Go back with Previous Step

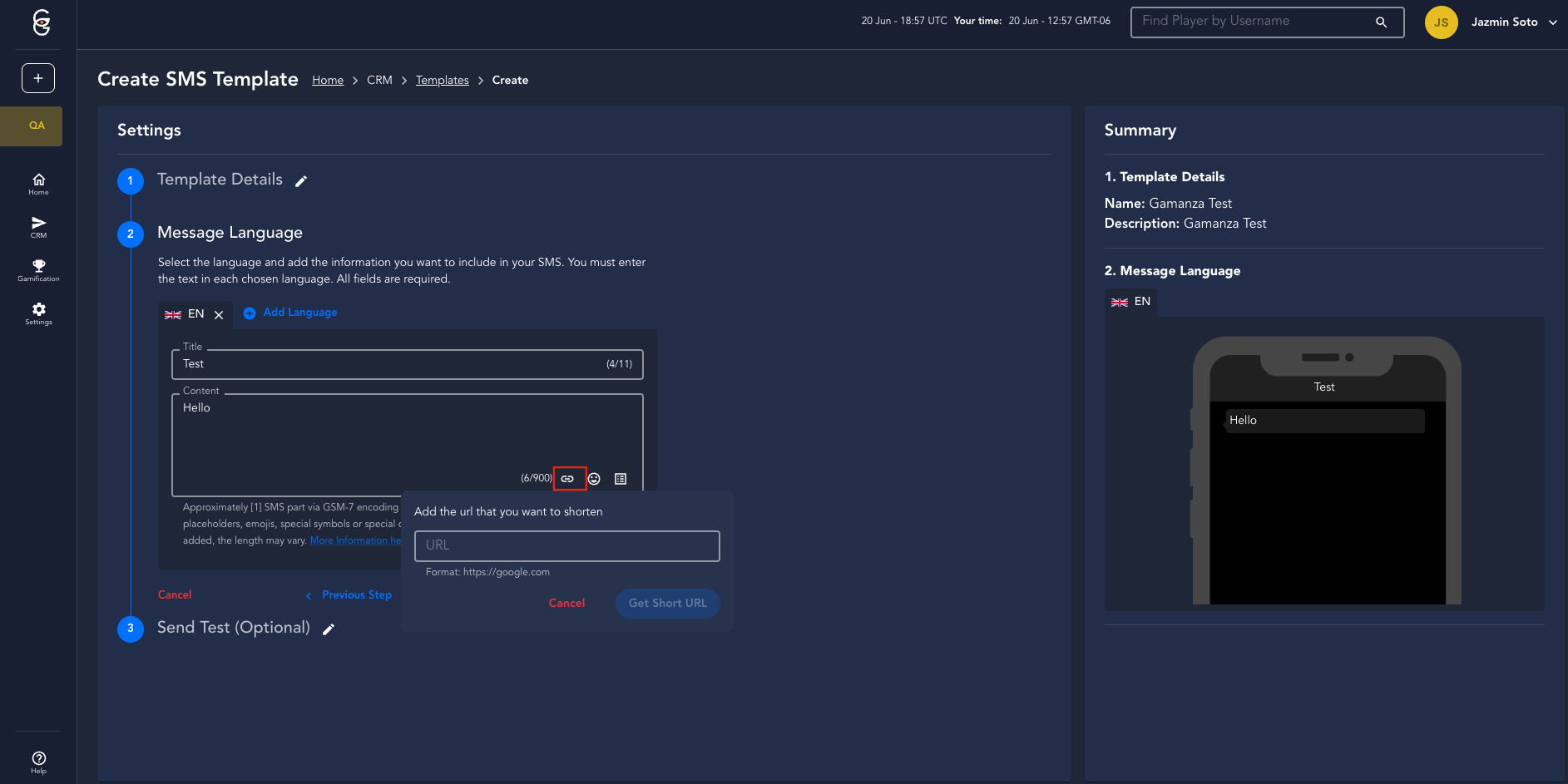[349, 595]
